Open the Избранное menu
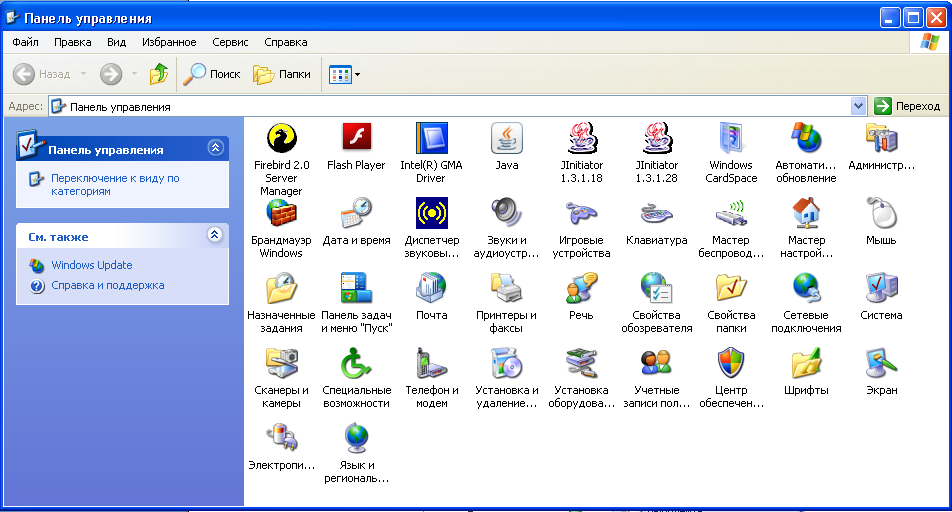 (x=169, y=42)
